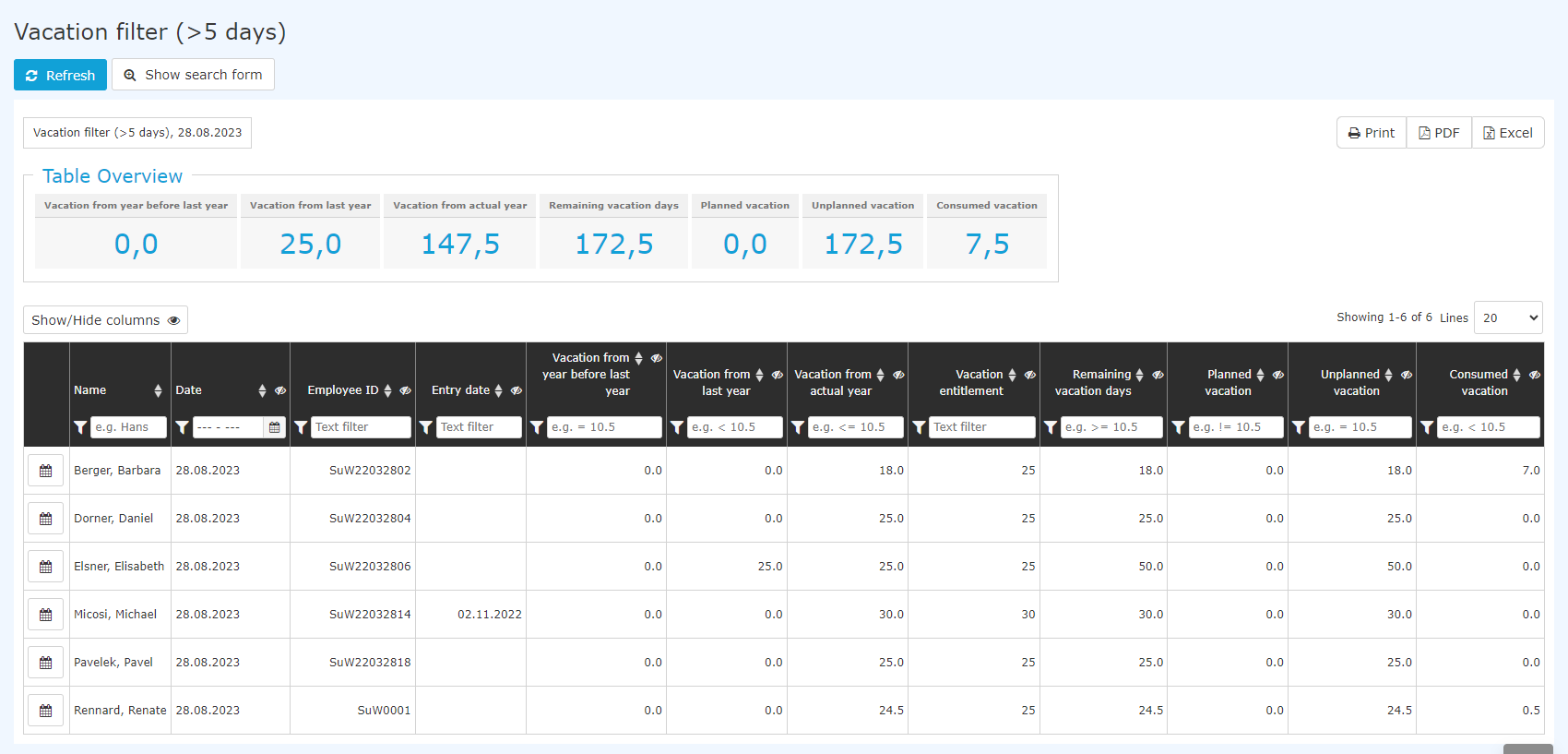Click filter funnel for Consumed vacation column

[x=1427, y=427]
